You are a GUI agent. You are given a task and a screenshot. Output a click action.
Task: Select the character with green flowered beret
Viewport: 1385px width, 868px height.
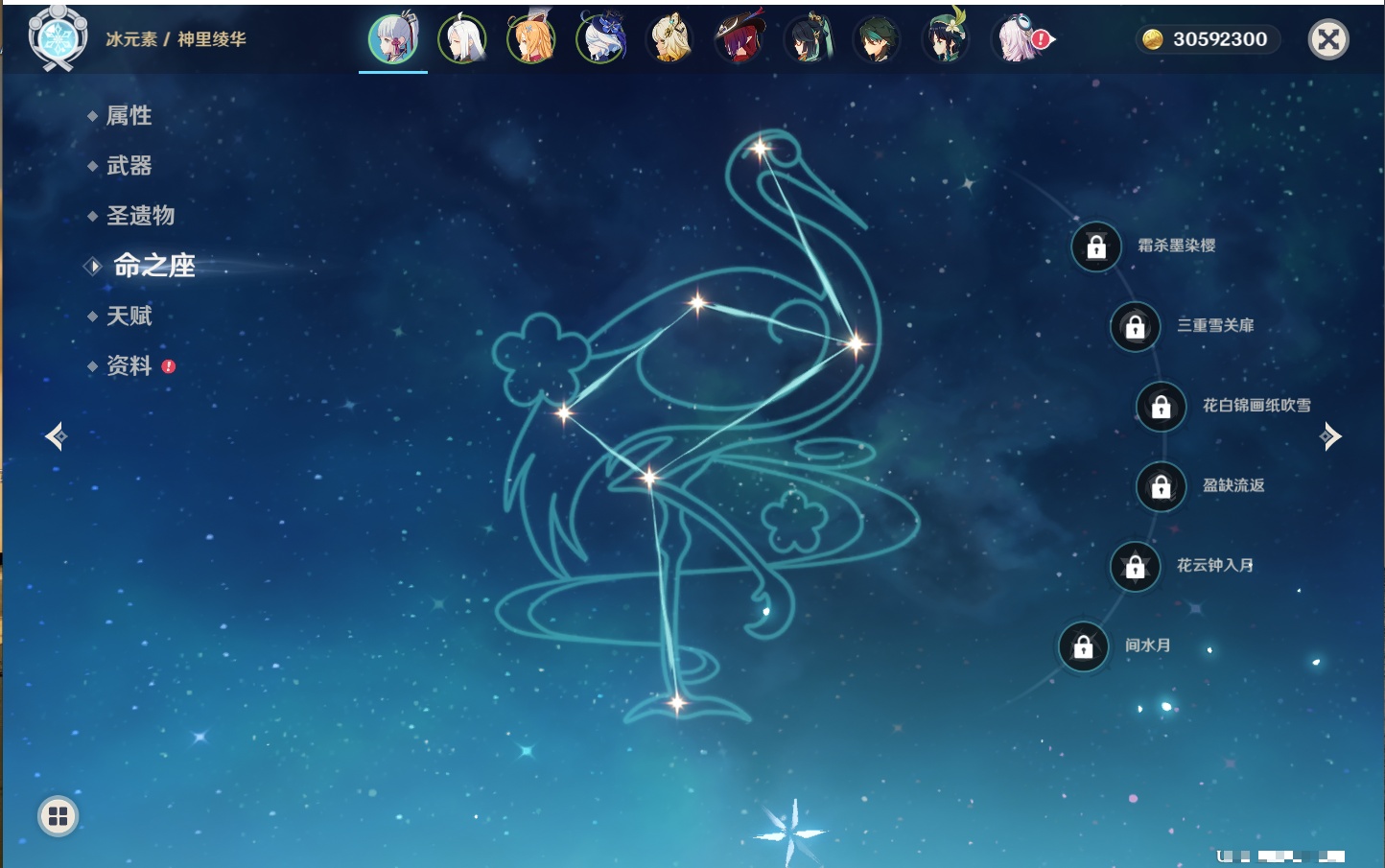coord(946,39)
